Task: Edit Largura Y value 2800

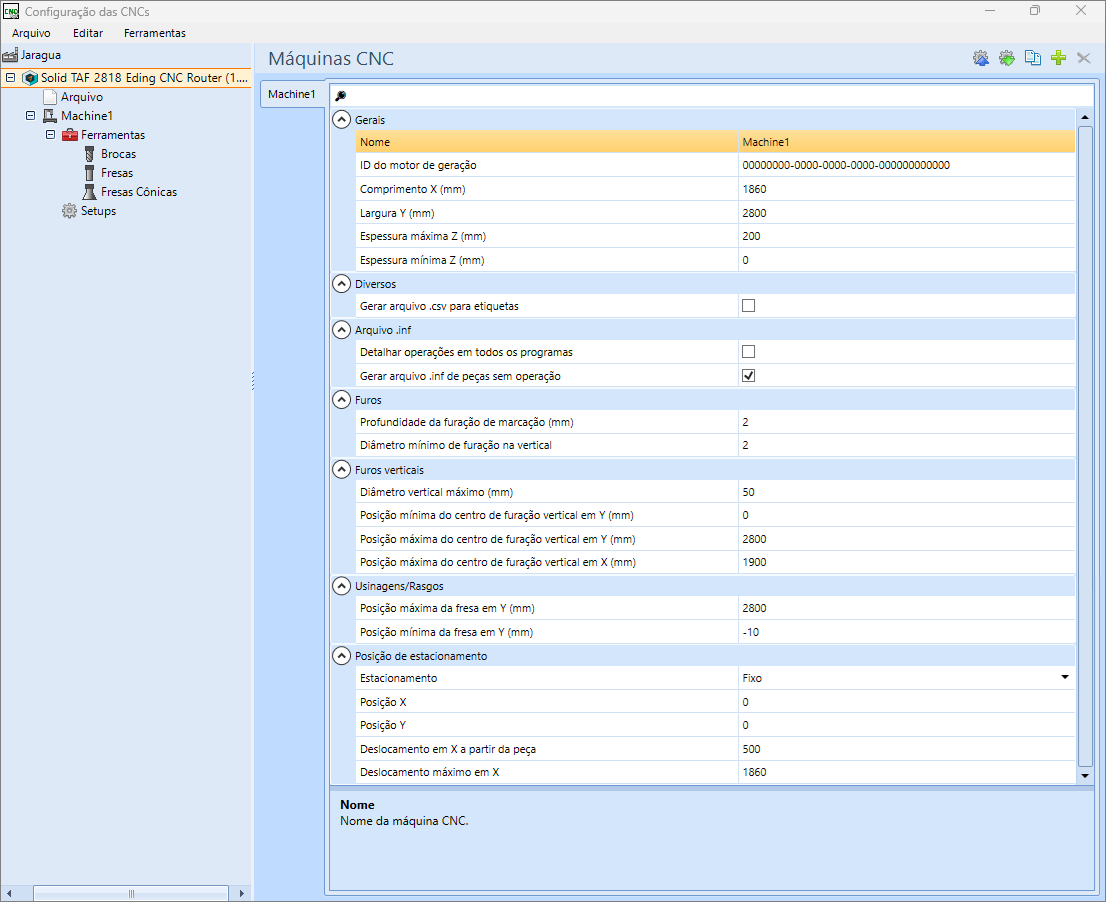Action: point(906,213)
